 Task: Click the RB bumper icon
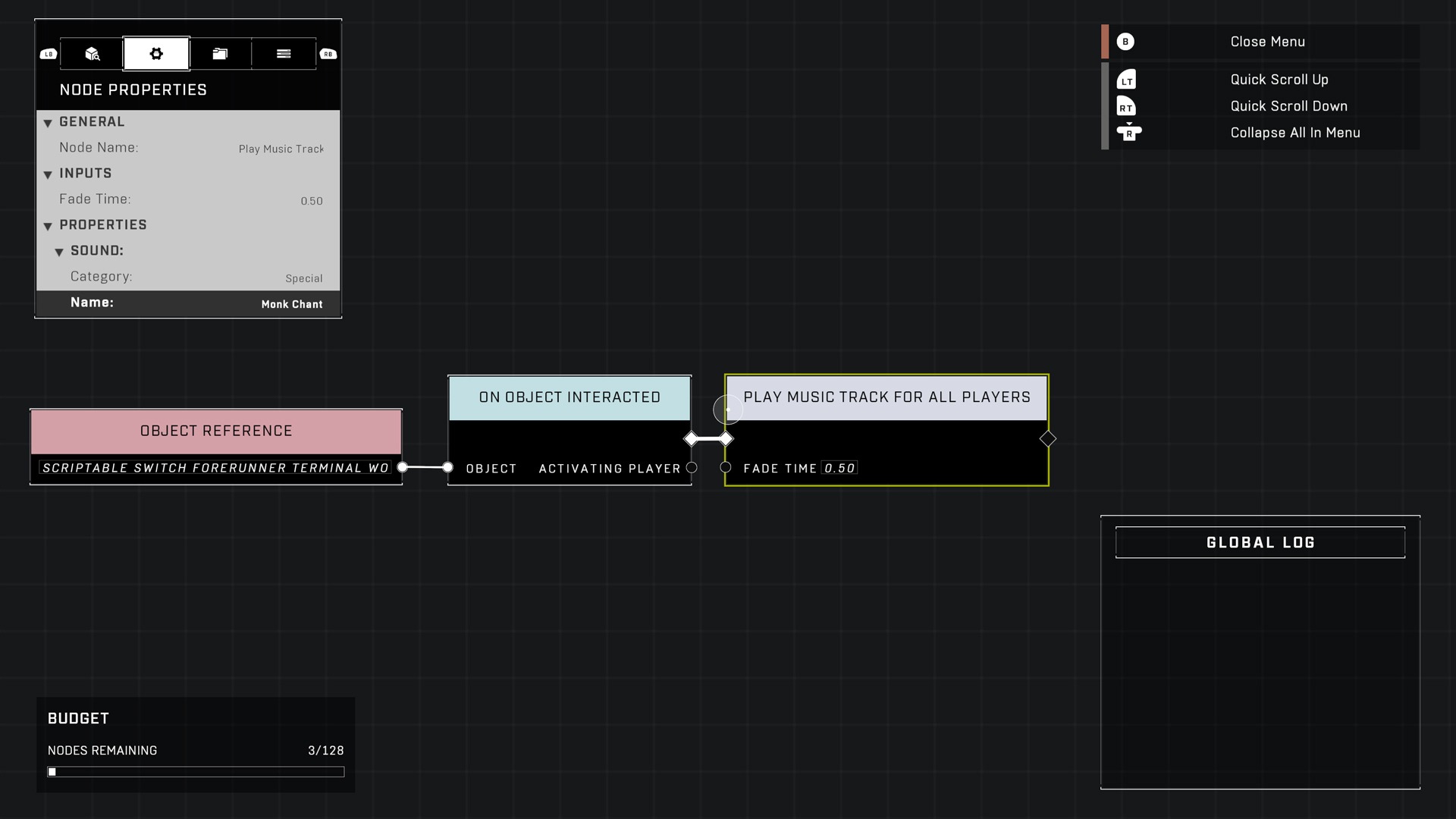(x=328, y=54)
